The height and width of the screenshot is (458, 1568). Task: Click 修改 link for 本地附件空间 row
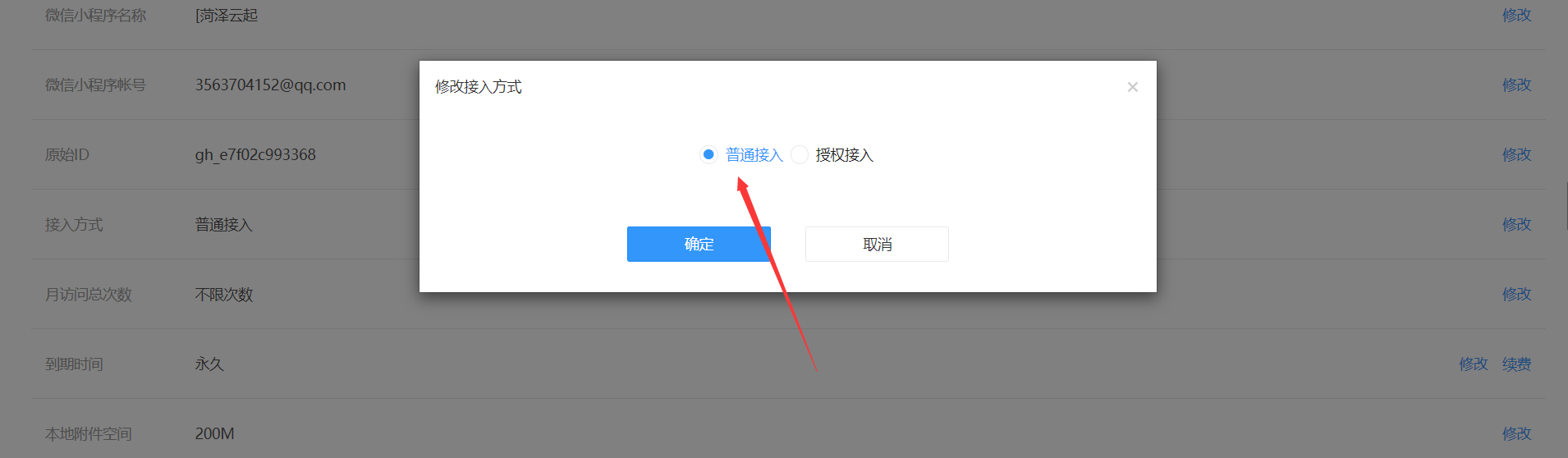point(1516,433)
